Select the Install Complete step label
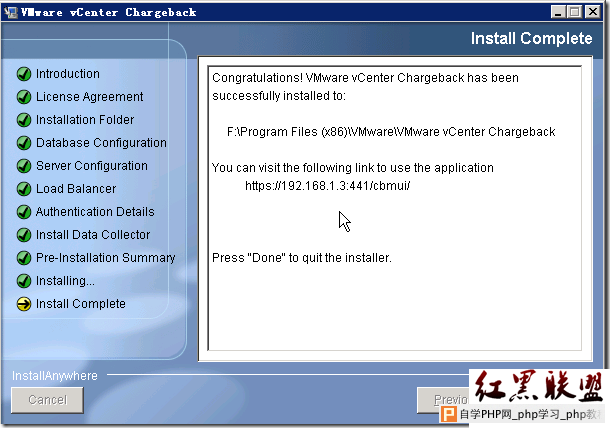The height and width of the screenshot is (428, 610). point(81,304)
